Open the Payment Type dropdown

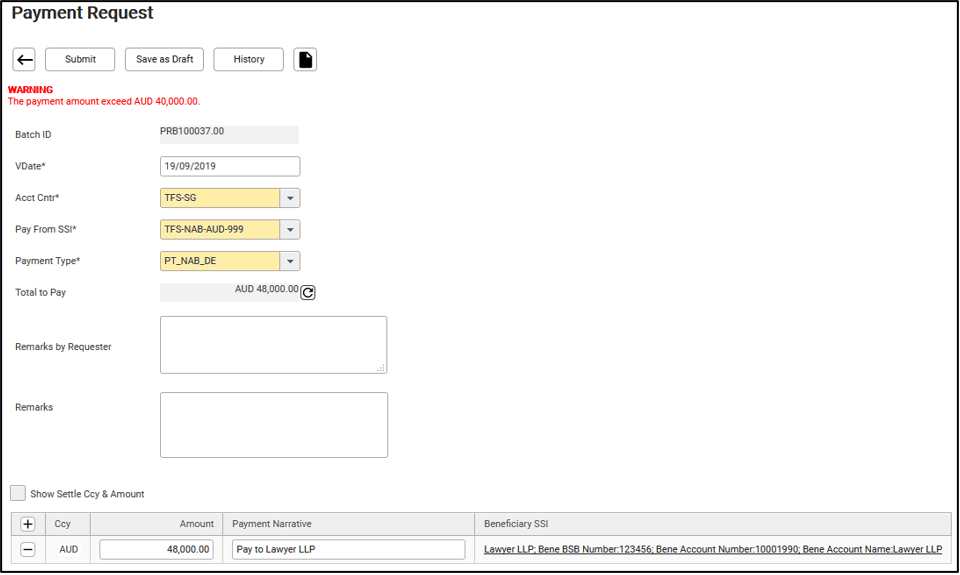(x=289, y=262)
